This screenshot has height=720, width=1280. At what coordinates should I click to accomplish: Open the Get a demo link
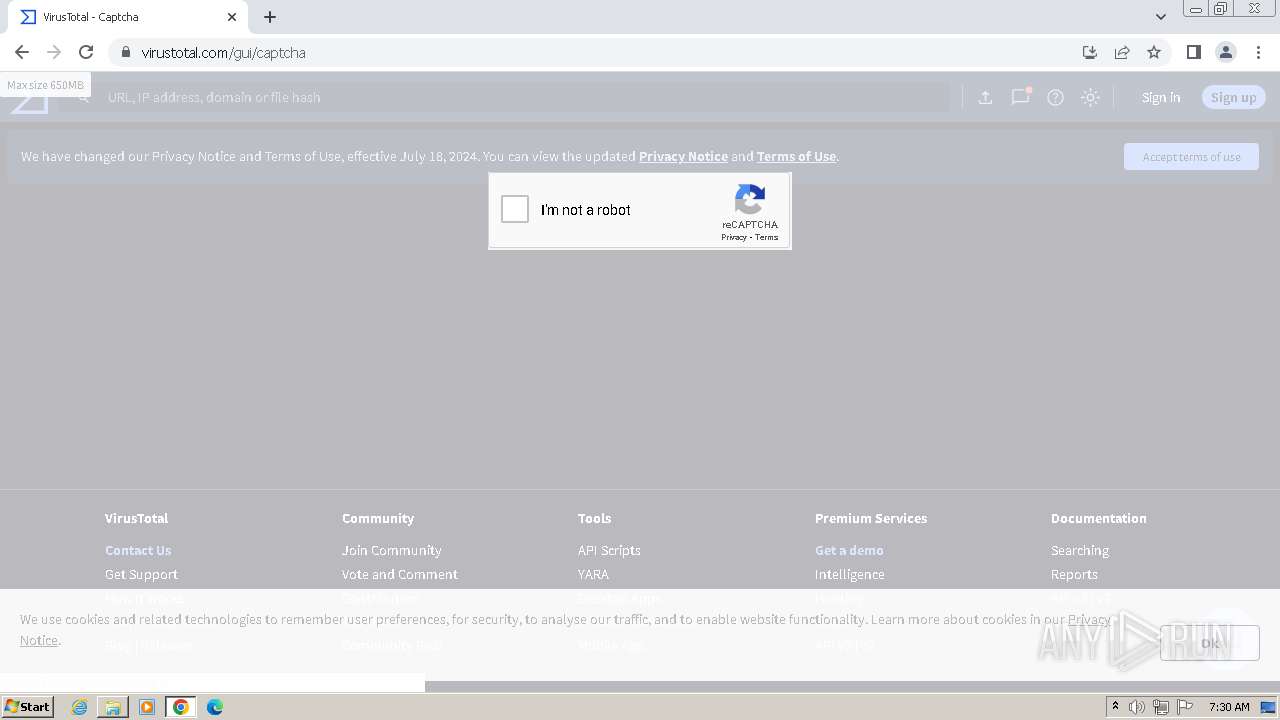pyautogui.click(x=849, y=550)
